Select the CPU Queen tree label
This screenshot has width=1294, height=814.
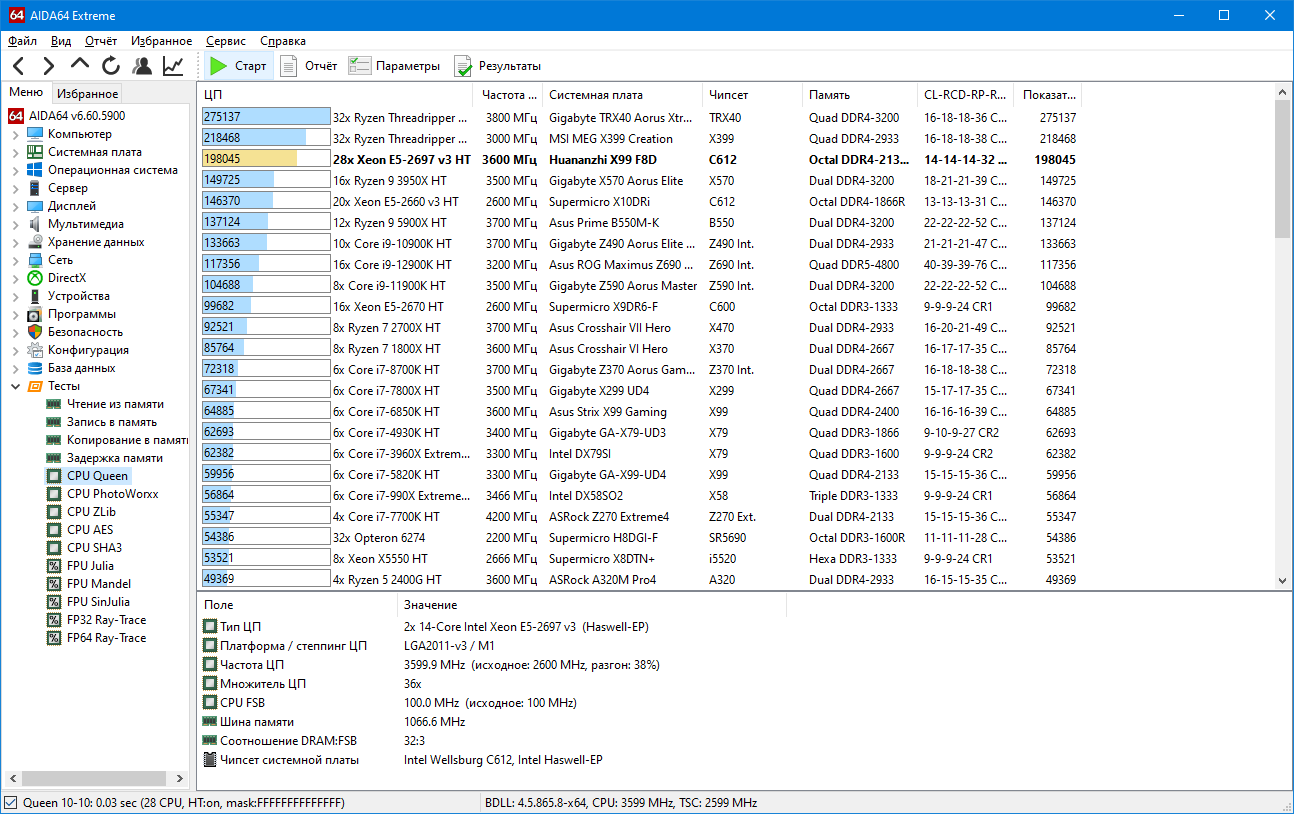coord(97,476)
